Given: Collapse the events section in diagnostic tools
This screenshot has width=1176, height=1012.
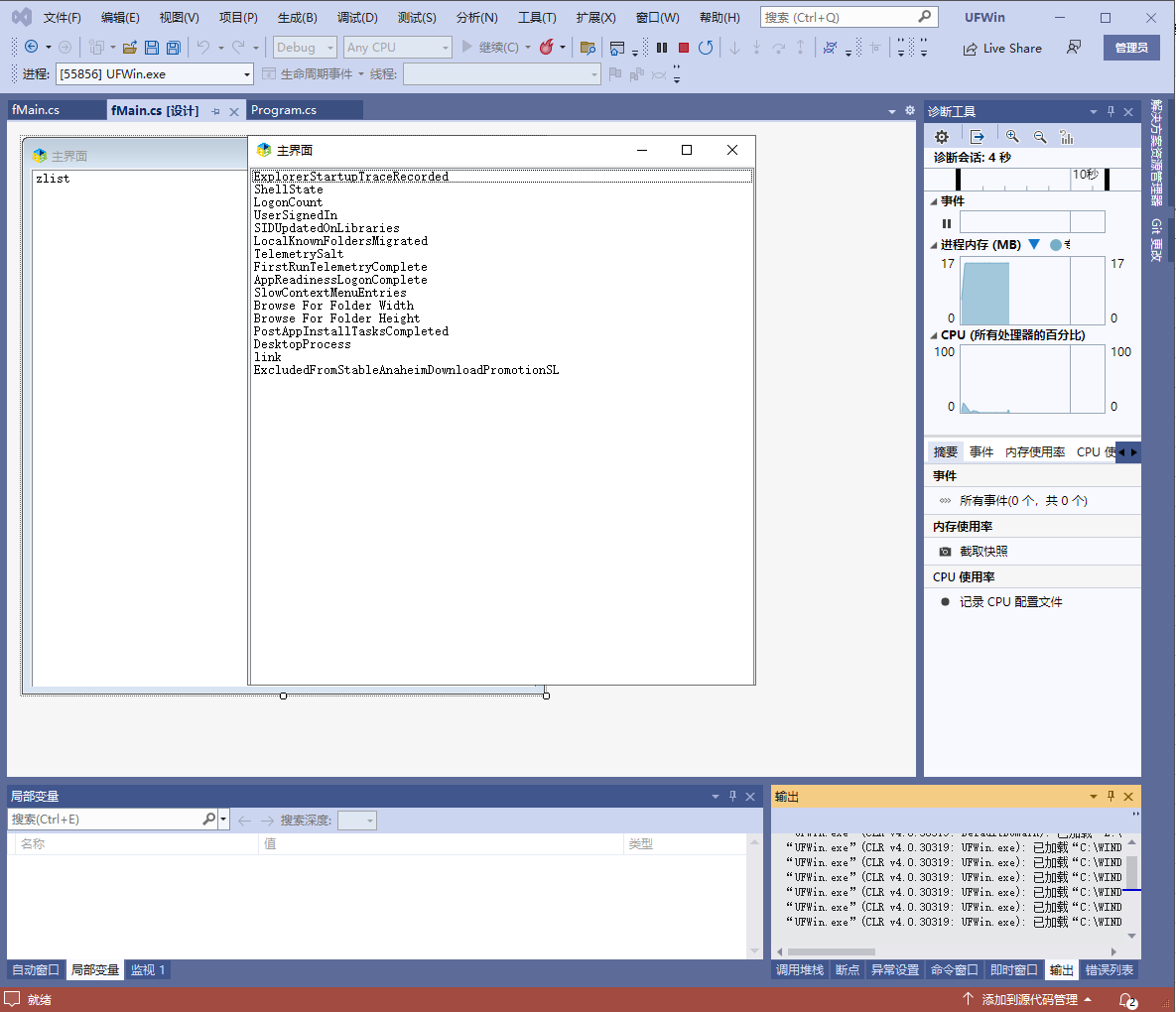Looking at the screenshot, I should tap(934, 201).
